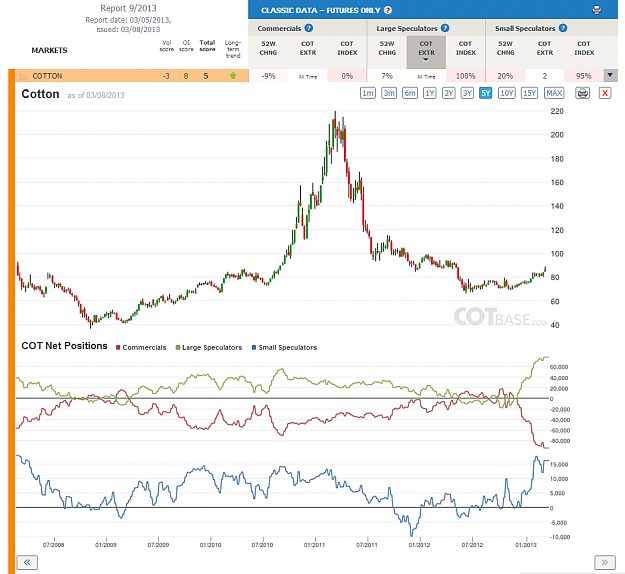This screenshot has height=574, width=625.
Task: Click the Commercials red legend swatch
Action: click(118, 348)
